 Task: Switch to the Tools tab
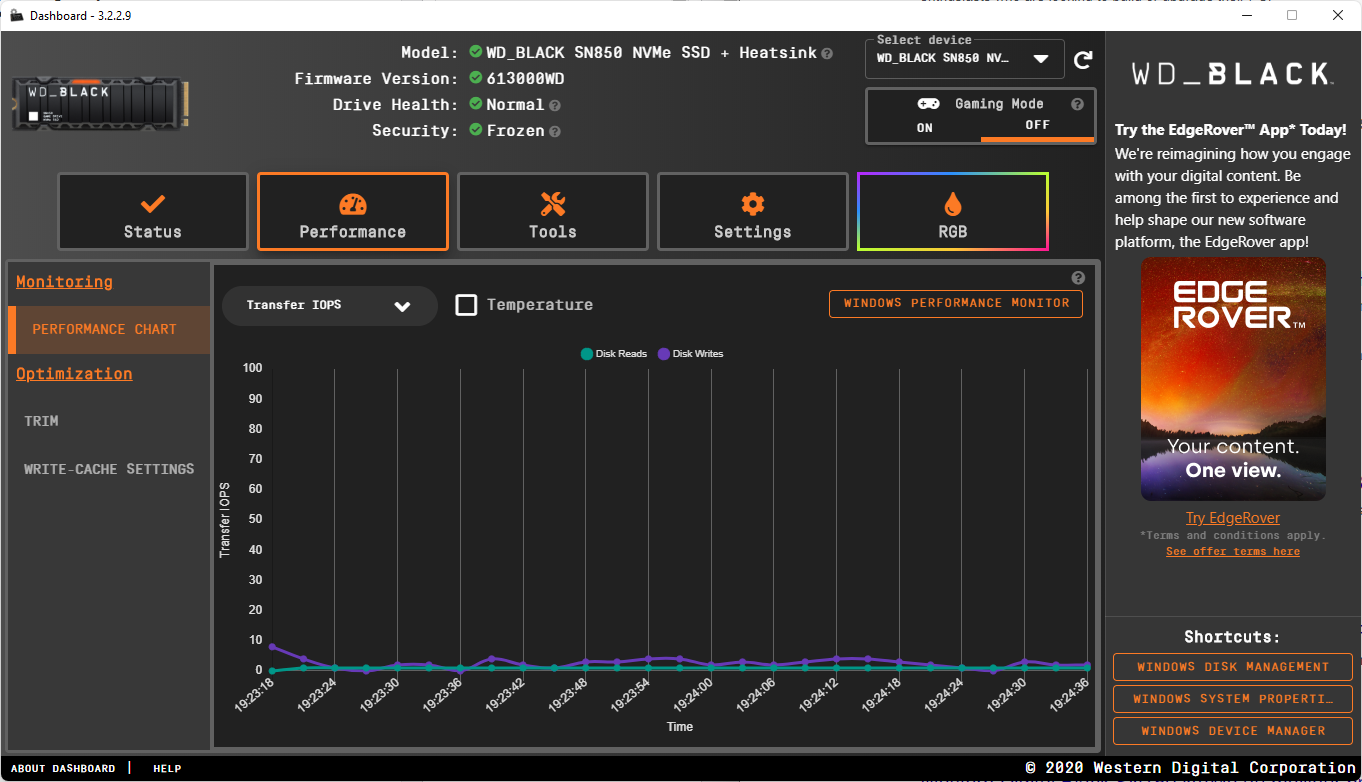pos(553,212)
